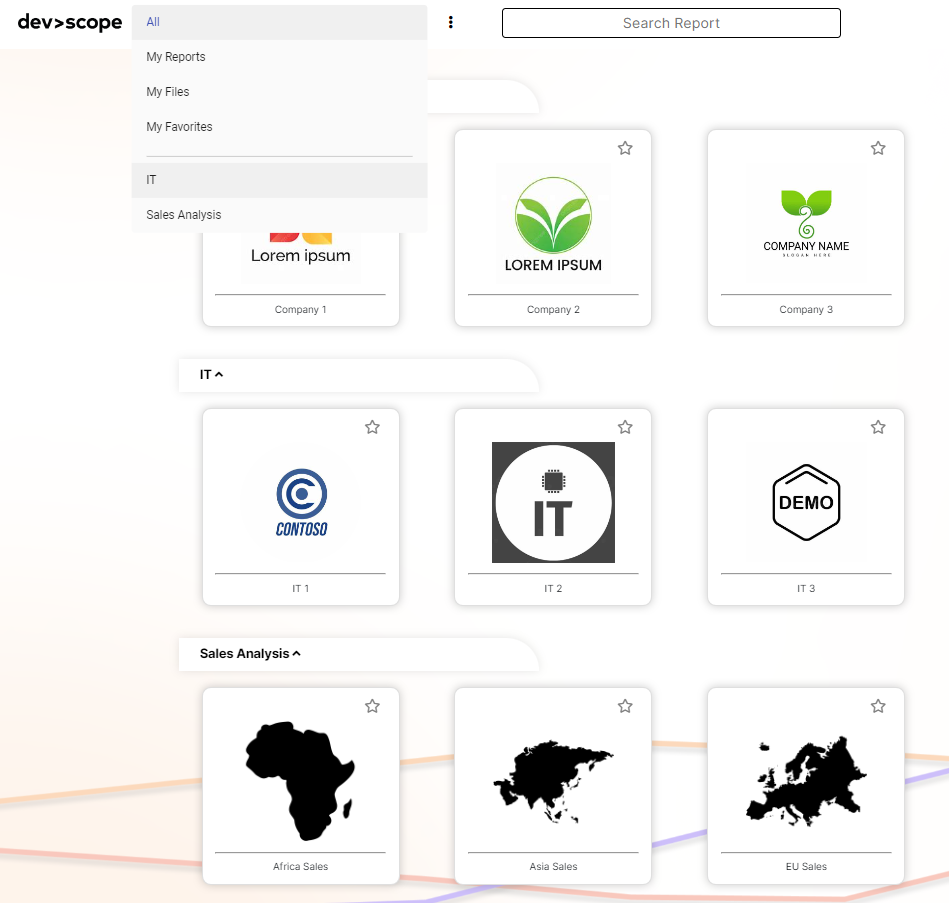Star the Asia Sales card
The height and width of the screenshot is (903, 949).
click(625, 706)
